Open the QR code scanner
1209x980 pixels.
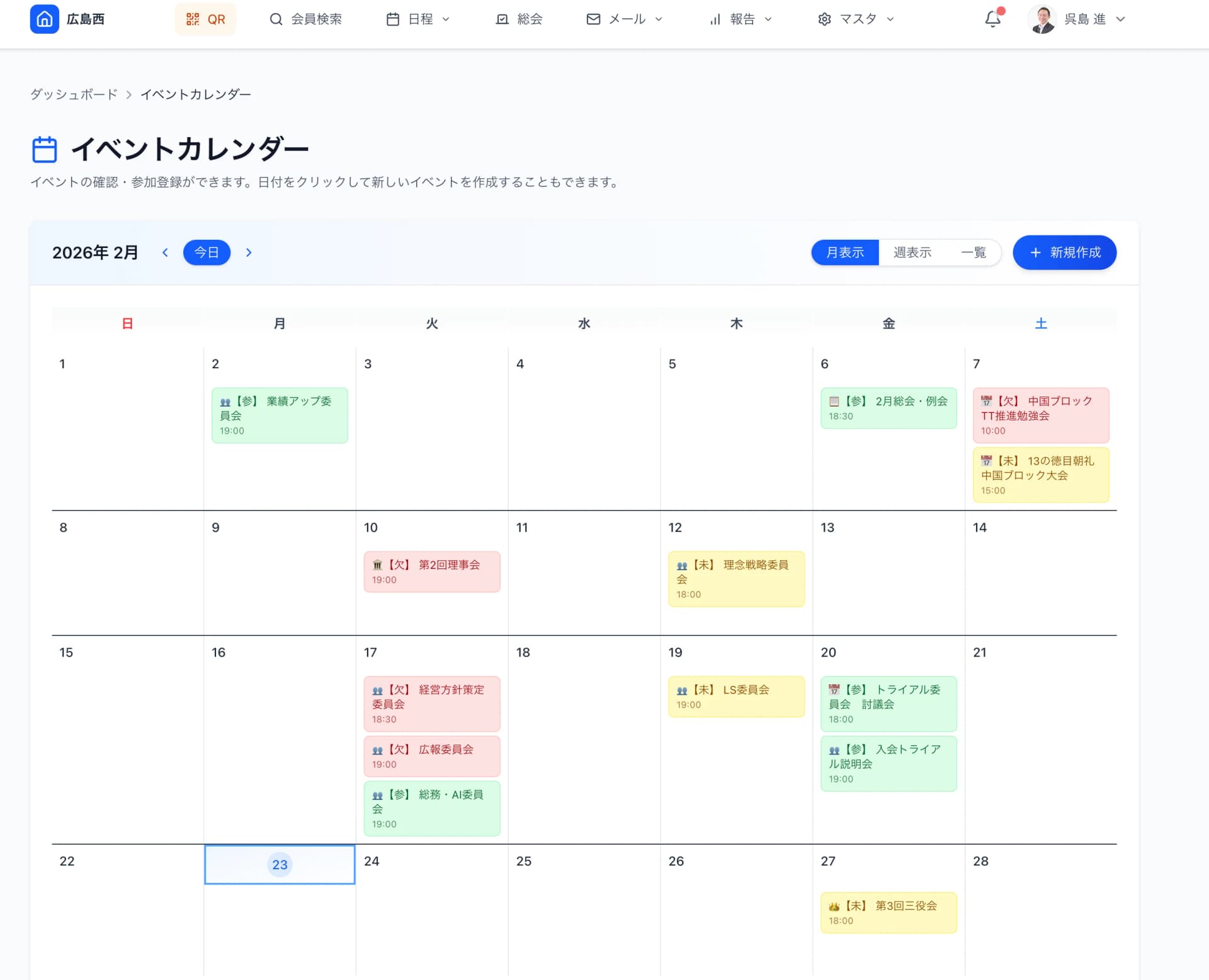tap(206, 19)
